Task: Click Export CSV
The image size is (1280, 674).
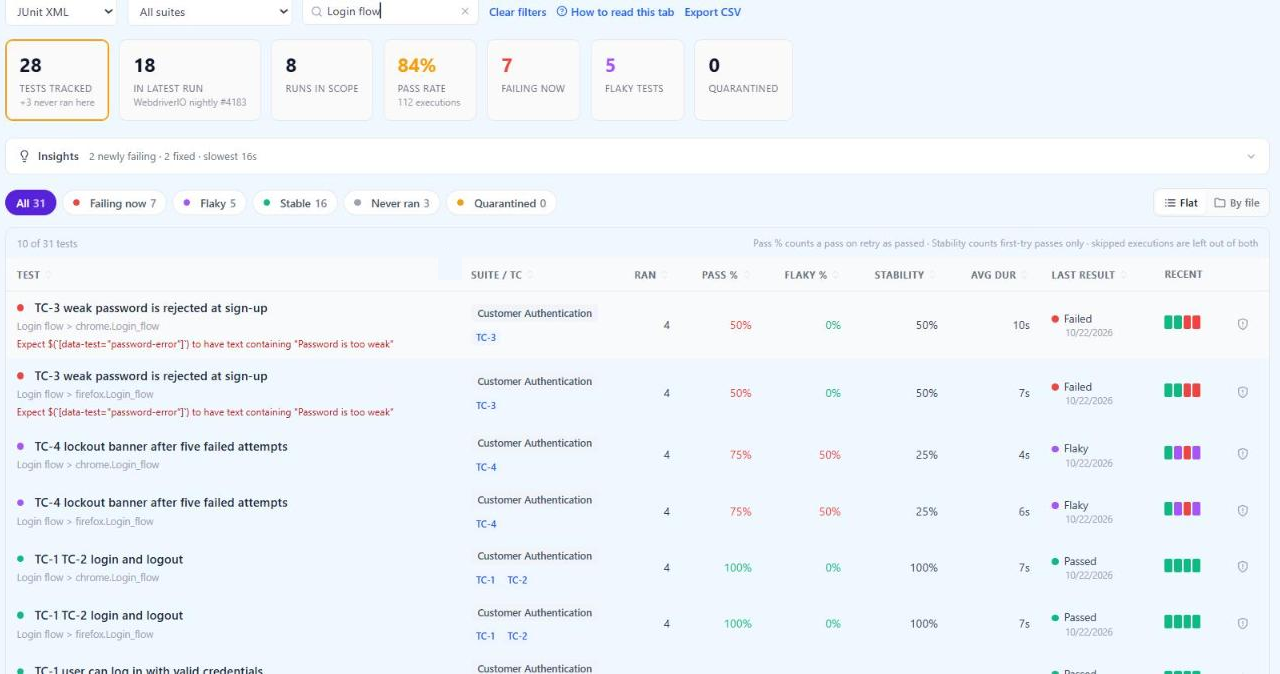Action: 713,12
